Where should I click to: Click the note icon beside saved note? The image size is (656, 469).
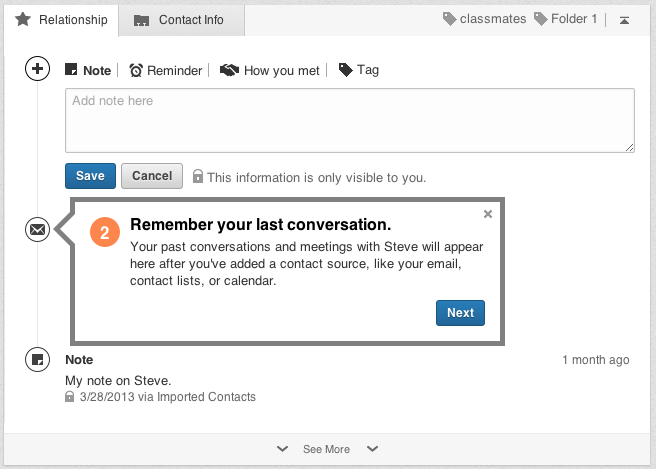tap(37, 358)
